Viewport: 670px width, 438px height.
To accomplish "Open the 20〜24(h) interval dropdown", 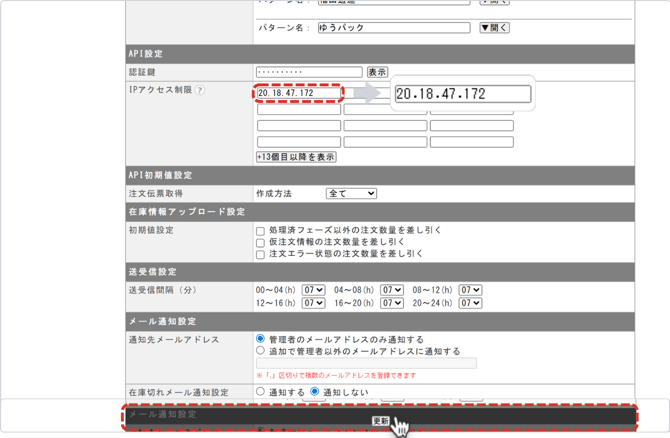I will (471, 303).
